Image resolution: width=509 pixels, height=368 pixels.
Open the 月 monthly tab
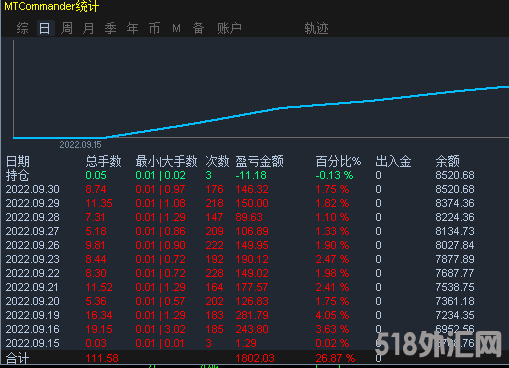click(x=88, y=28)
